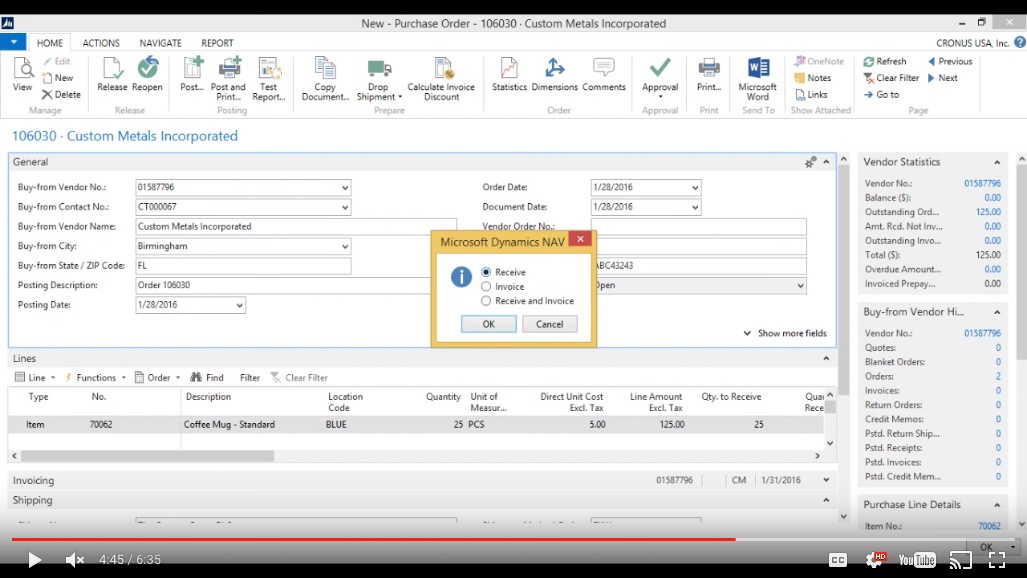This screenshot has height=578, width=1027.
Task: Switch to the NAVIGATE ribbon tab
Action: point(160,43)
